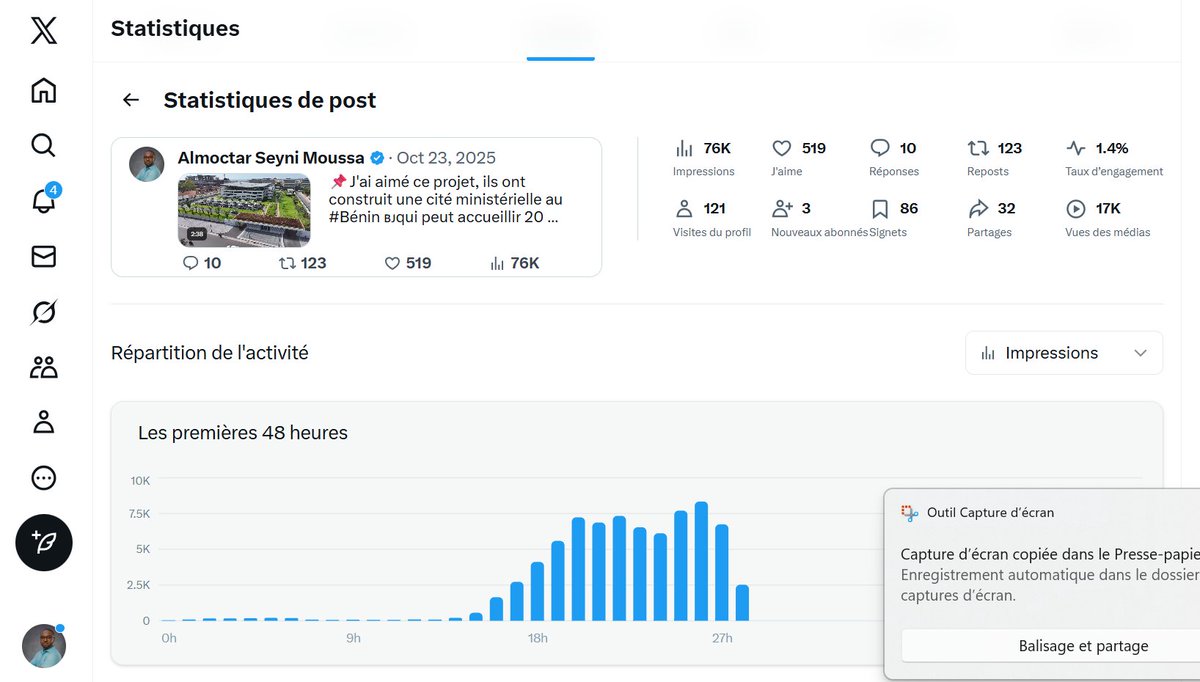Open the Communities icon
Viewport: 1200px width, 682px height.
pos(42,366)
